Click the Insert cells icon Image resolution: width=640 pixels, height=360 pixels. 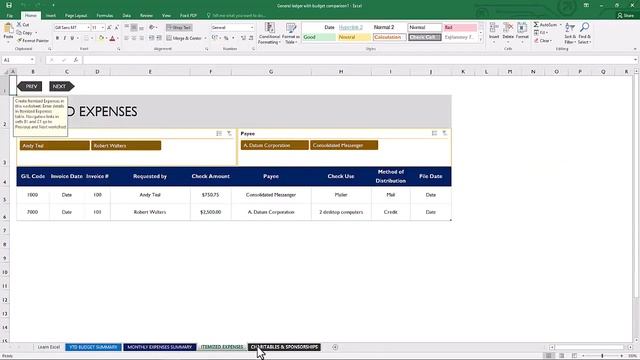click(494, 28)
